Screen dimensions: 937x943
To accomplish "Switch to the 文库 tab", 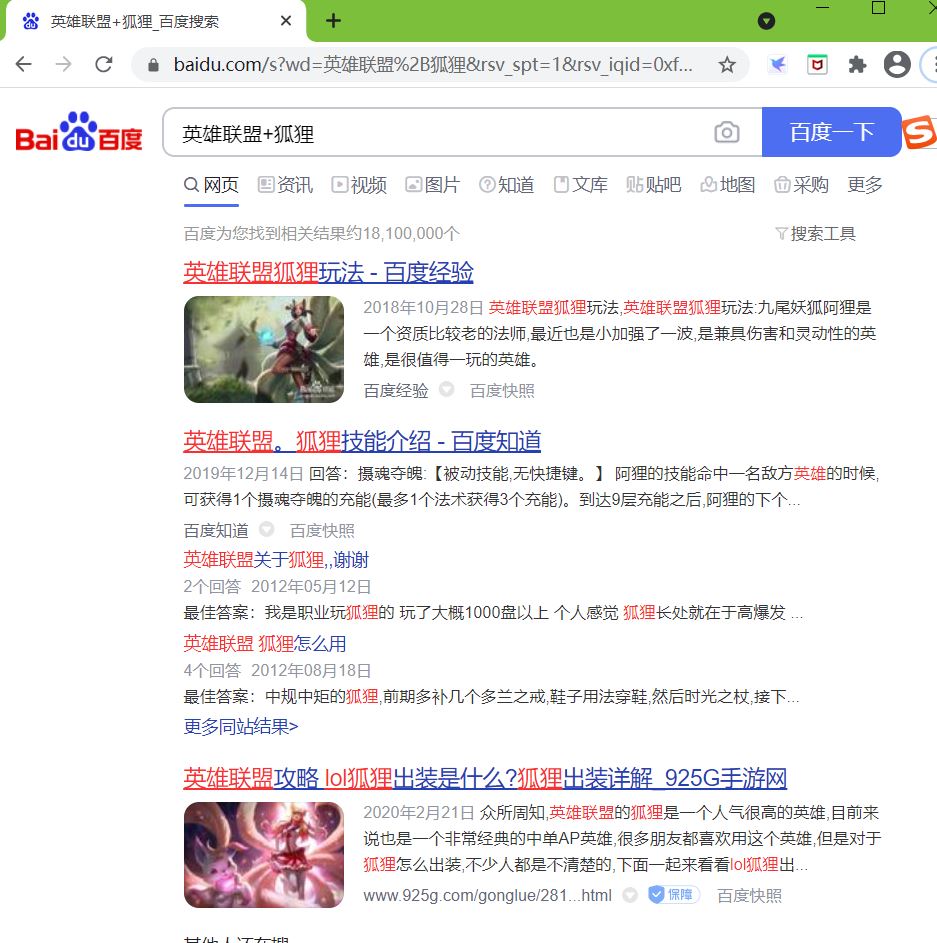I will tap(580, 185).
